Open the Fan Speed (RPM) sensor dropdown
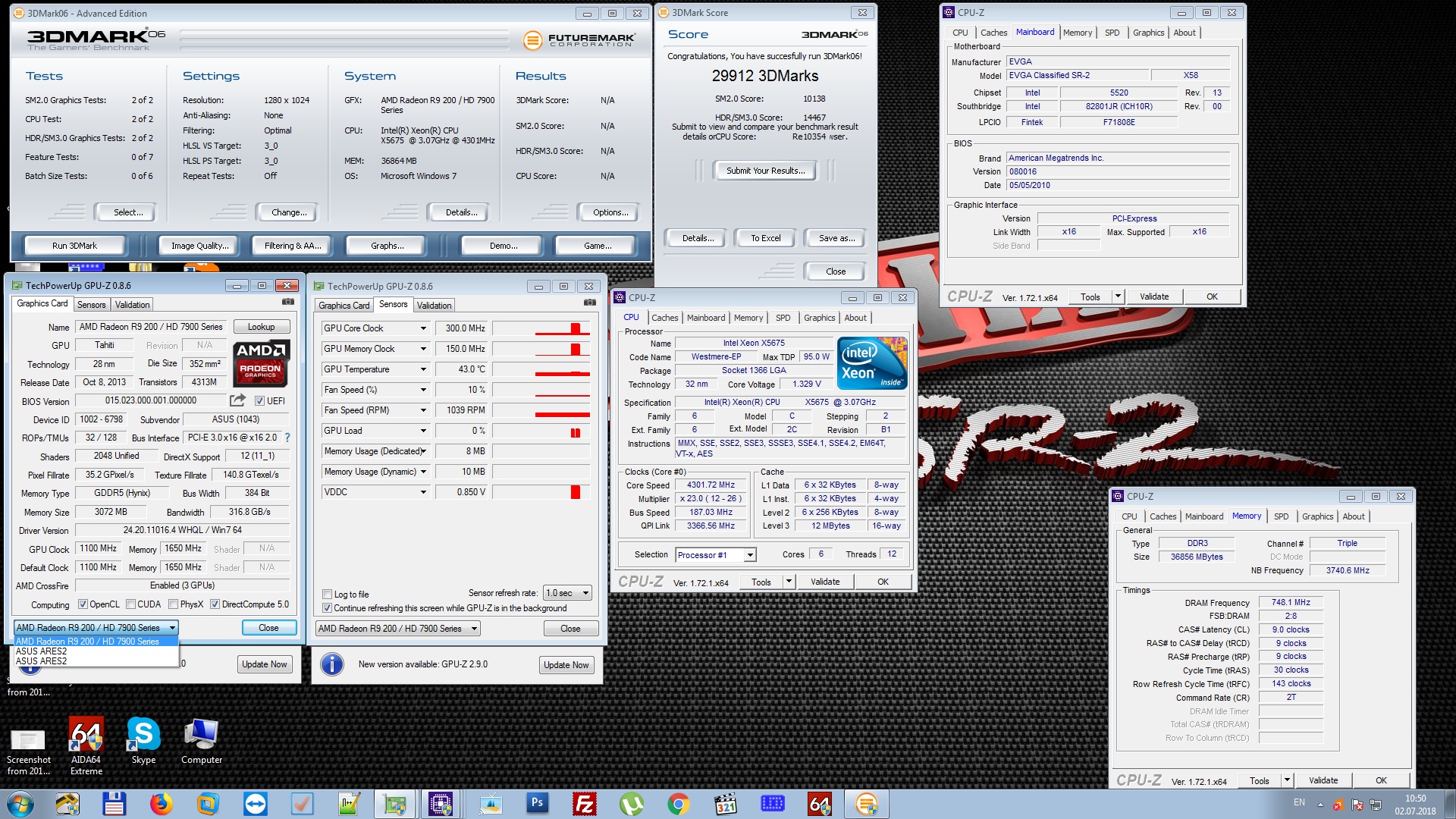The width and height of the screenshot is (1456, 819). click(423, 410)
